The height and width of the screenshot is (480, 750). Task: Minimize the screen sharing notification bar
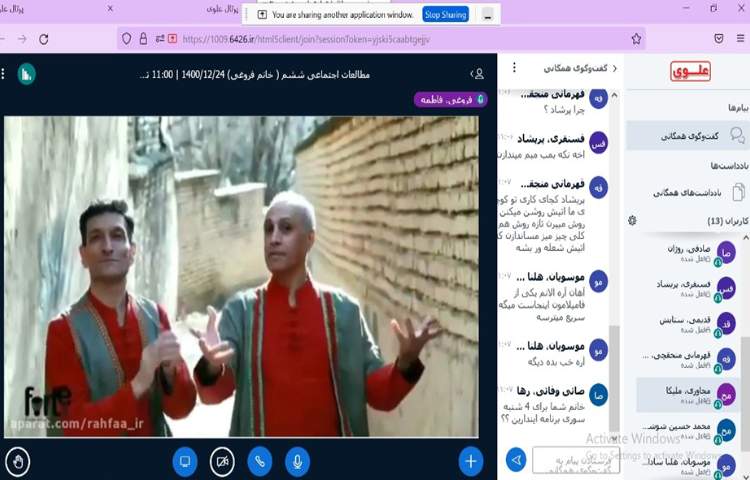[487, 14]
